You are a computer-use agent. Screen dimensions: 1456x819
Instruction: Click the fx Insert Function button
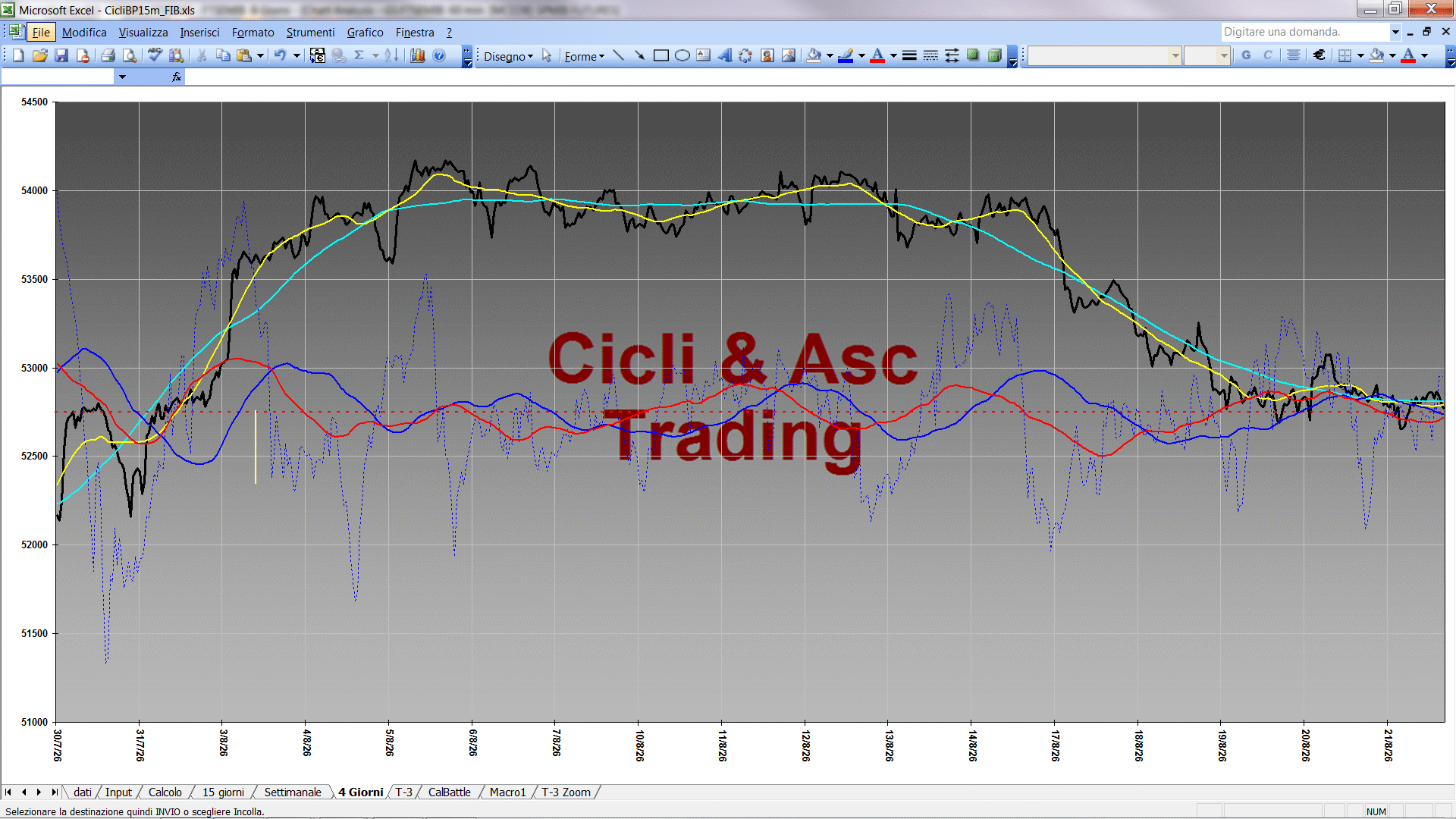[x=176, y=77]
